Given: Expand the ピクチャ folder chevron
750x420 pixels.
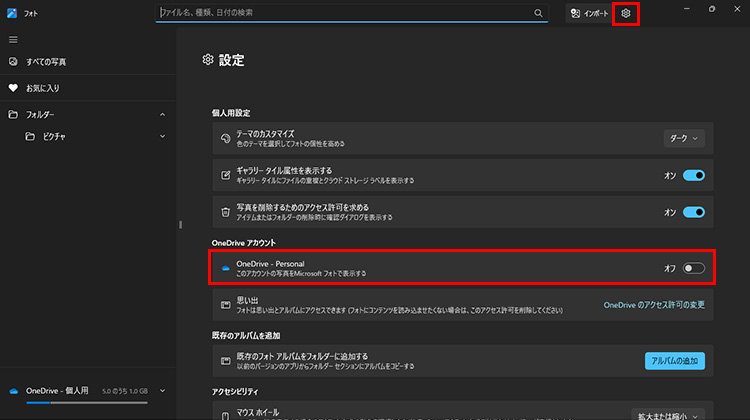Looking at the screenshot, I should tap(162, 136).
